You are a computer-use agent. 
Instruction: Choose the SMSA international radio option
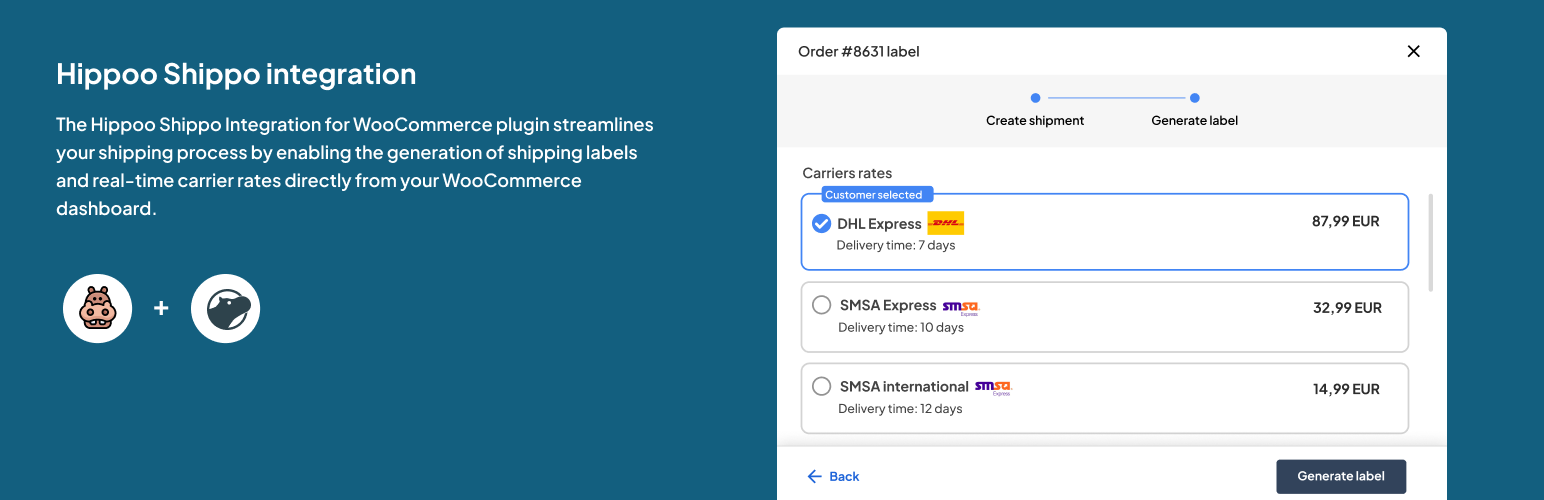tap(822, 386)
